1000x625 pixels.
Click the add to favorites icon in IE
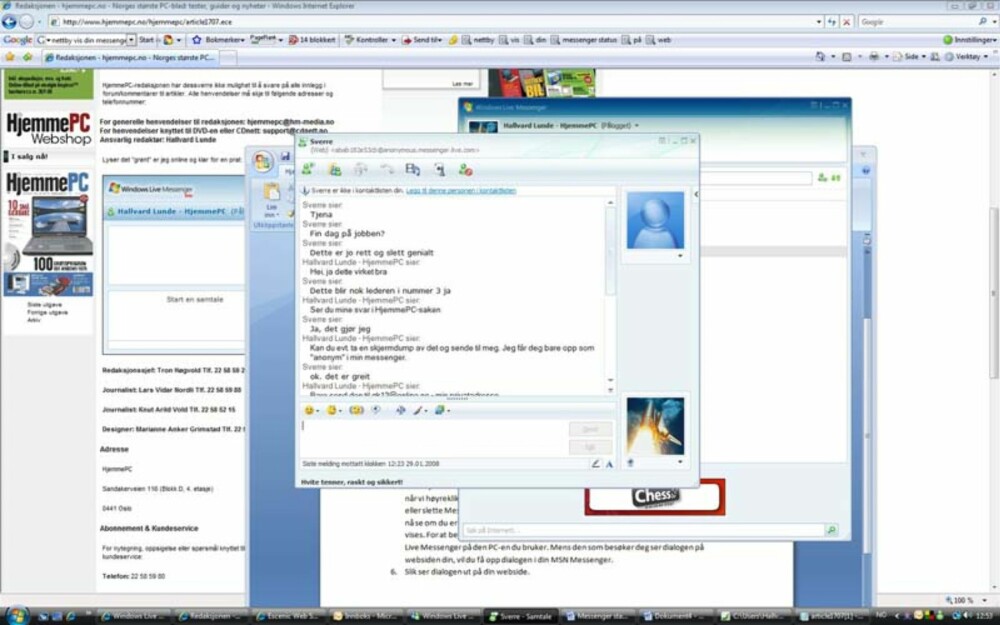coord(27,57)
